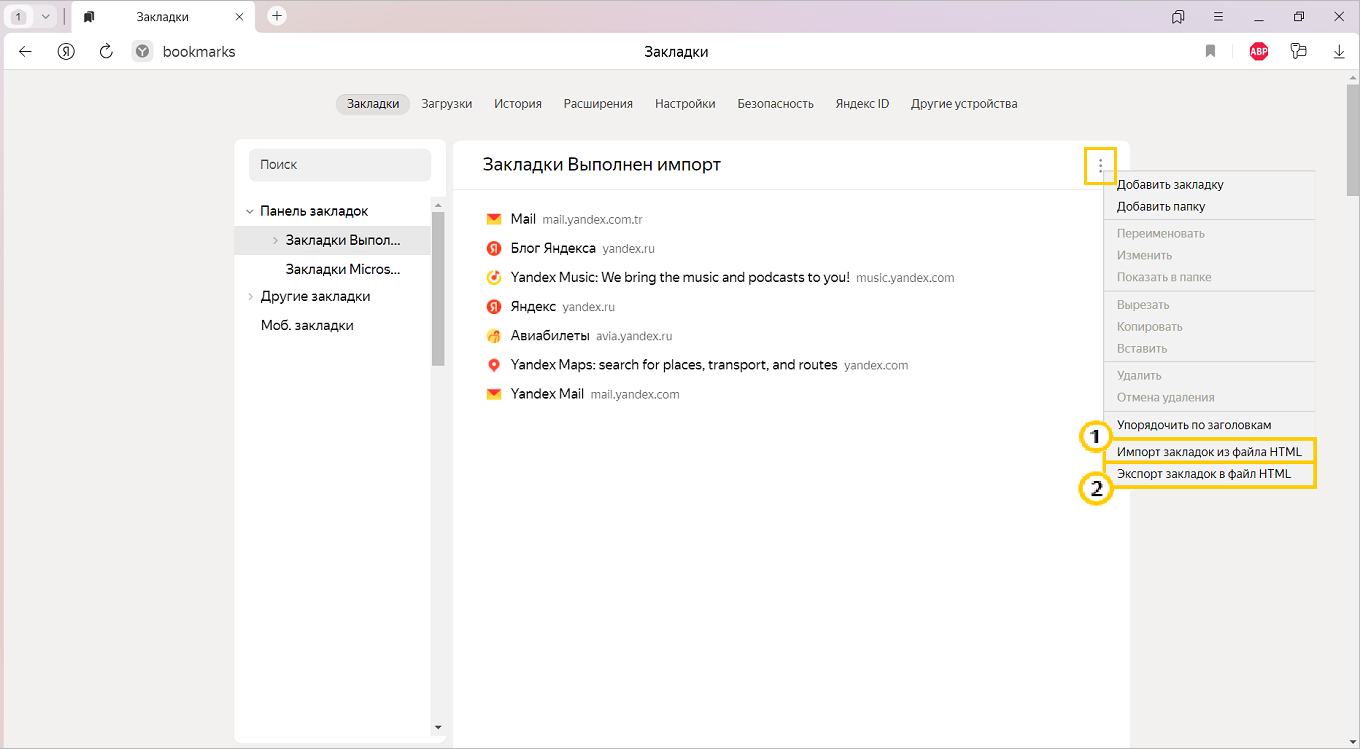Click the three-dot bookmarks menu icon
Viewport: 1360px width, 749px height.
pyautogui.click(x=1100, y=165)
